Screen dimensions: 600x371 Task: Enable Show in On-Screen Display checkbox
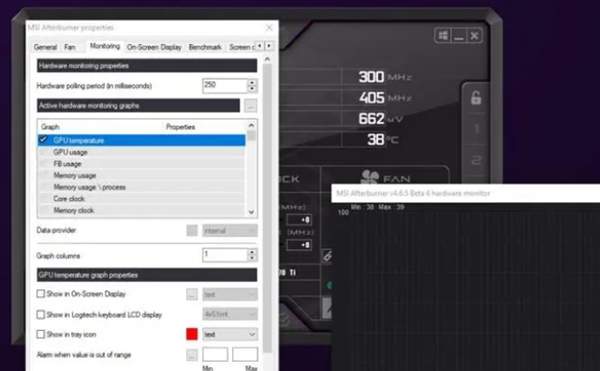click(41, 294)
